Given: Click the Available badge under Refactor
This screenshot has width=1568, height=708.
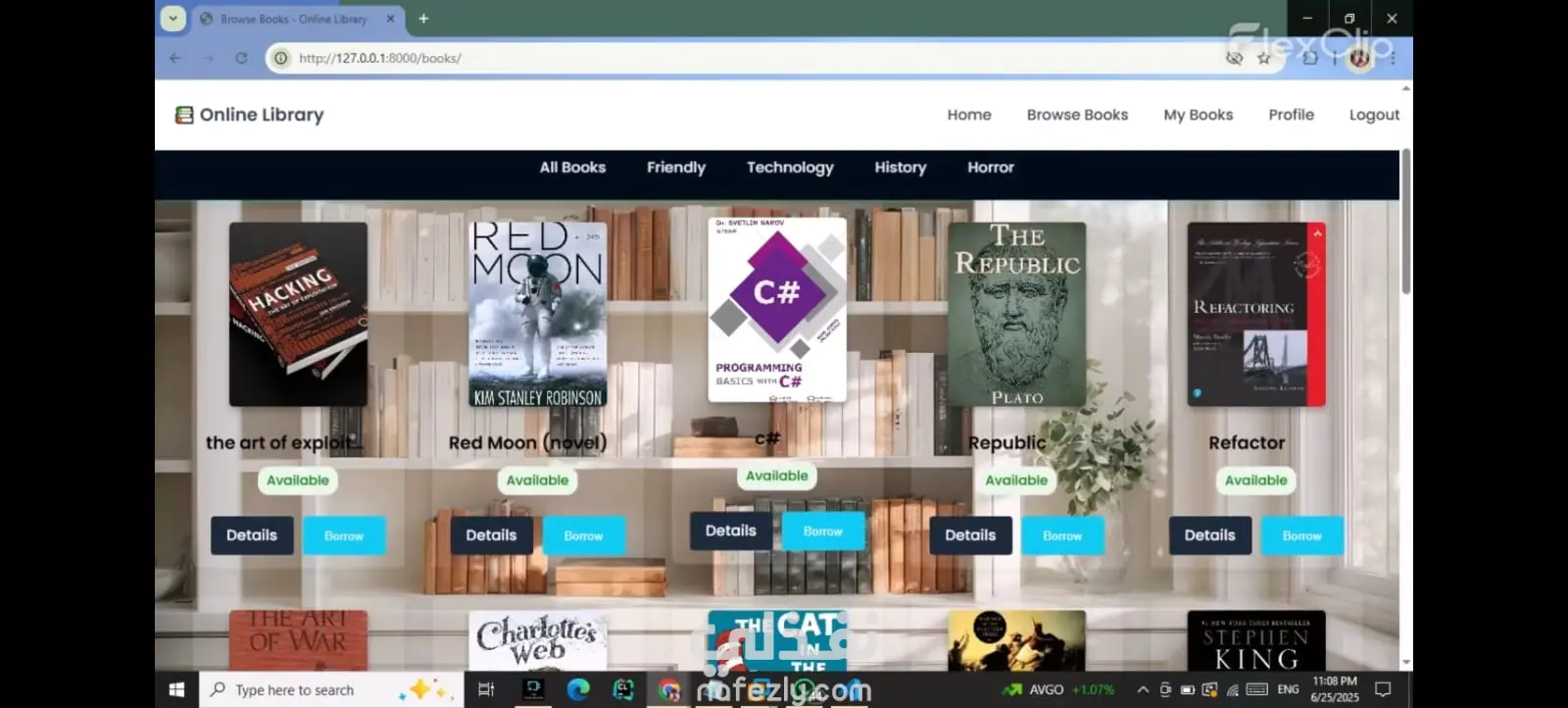Looking at the screenshot, I should point(1256,480).
